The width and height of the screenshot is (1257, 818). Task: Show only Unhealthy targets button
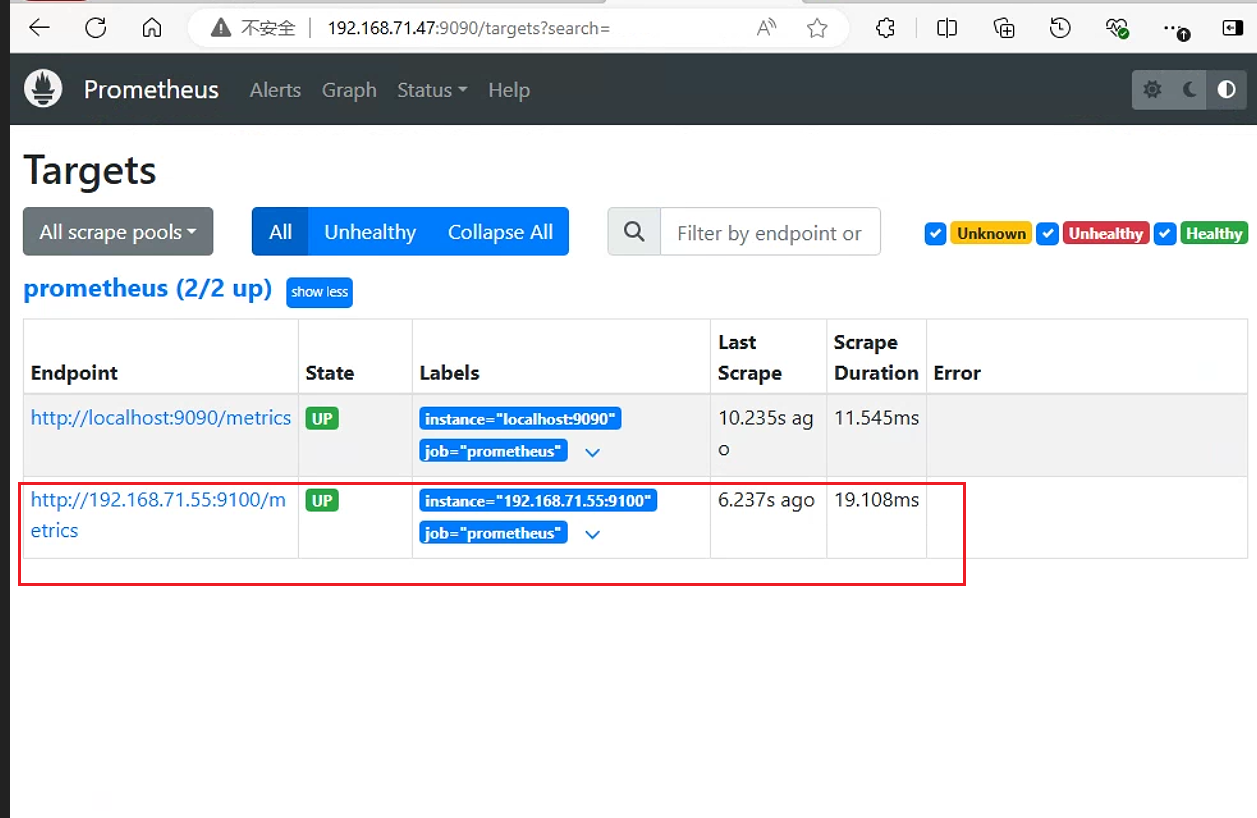click(x=370, y=232)
